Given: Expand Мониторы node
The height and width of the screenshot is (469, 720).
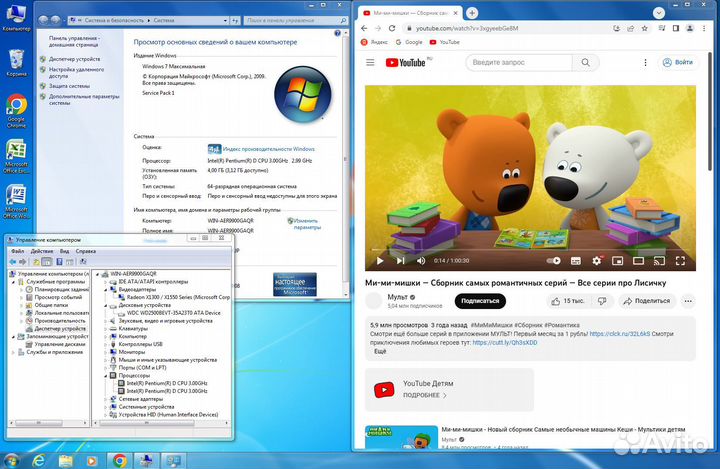Looking at the screenshot, I should [106, 352].
